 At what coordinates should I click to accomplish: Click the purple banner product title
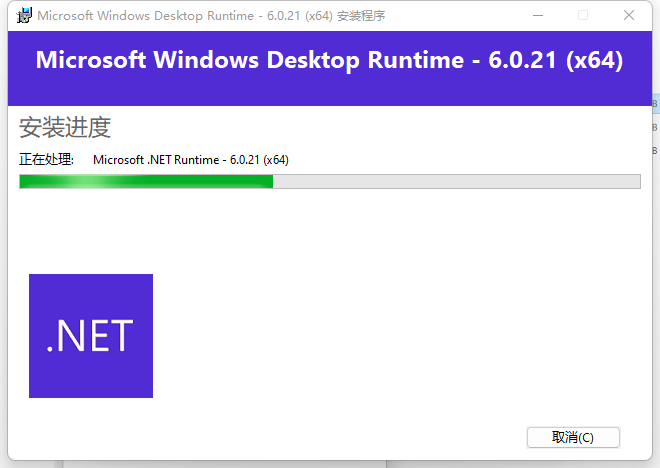330,60
